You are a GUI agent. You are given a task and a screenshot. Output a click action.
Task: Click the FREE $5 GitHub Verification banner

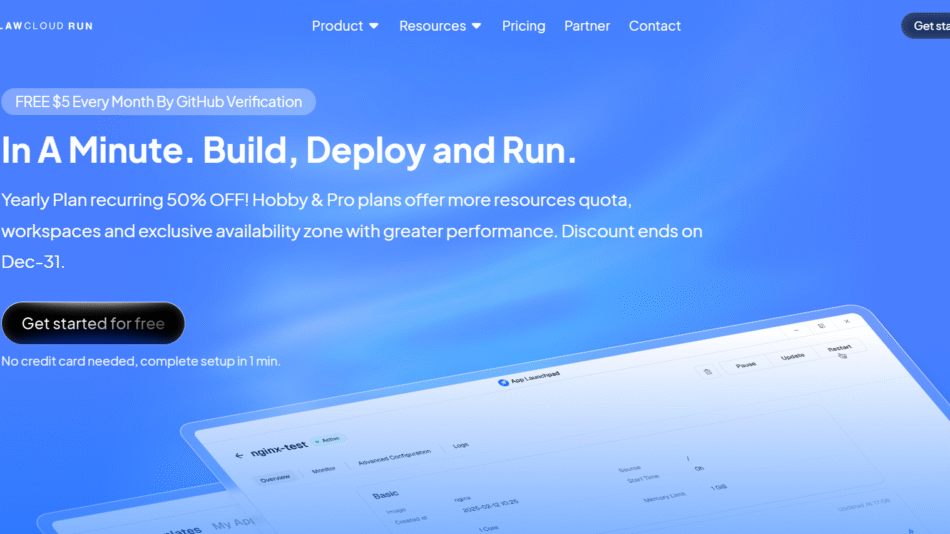[x=159, y=102]
